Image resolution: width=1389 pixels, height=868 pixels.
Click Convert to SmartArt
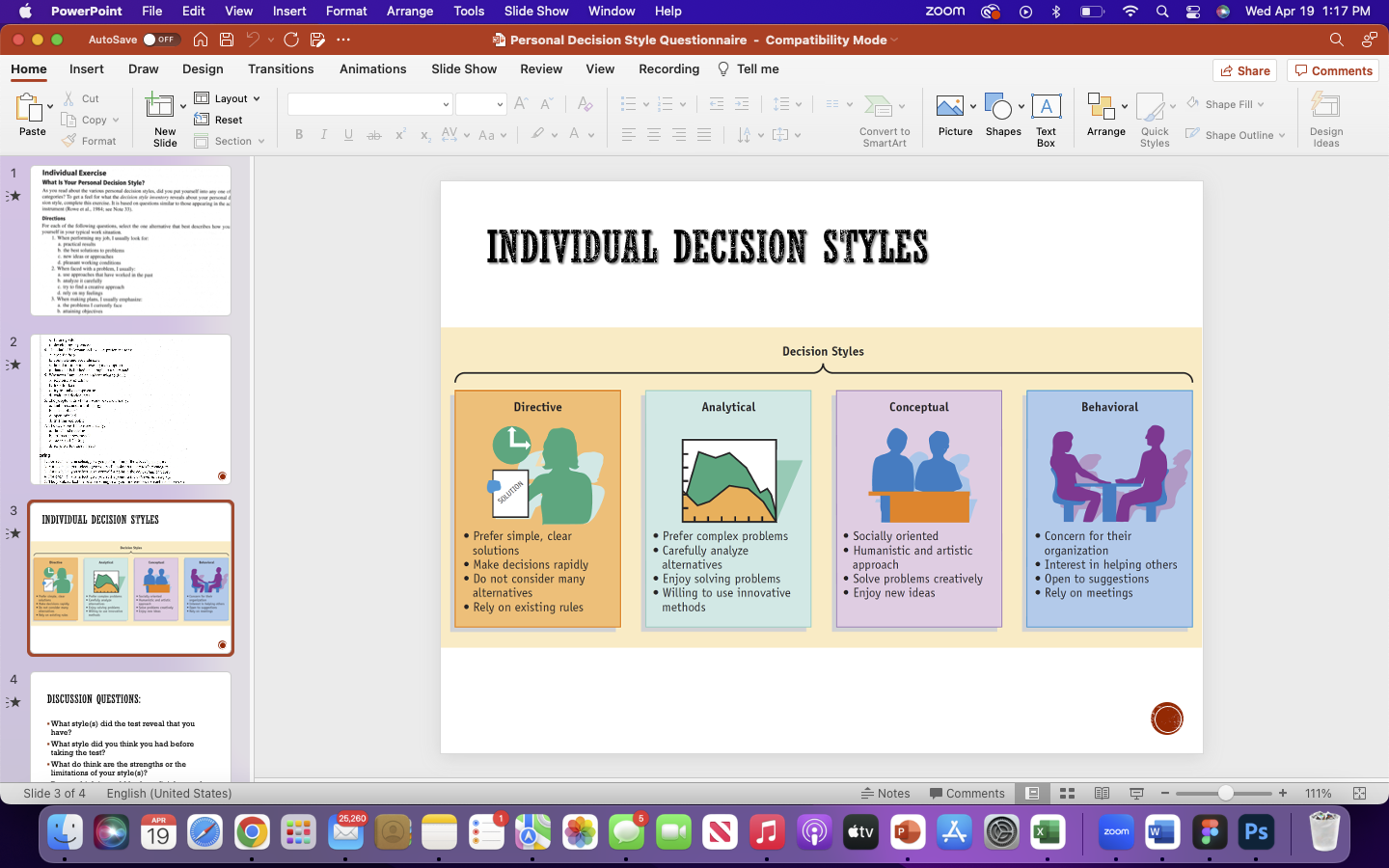click(885, 121)
